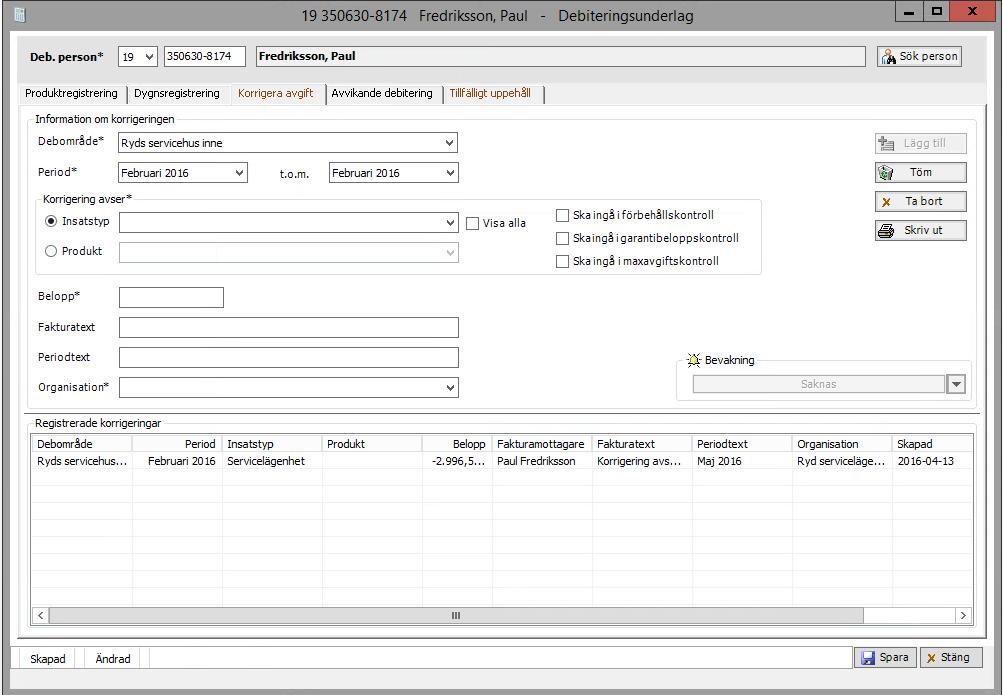Sort by the Insatstyp column header
The height and width of the screenshot is (695, 1003).
coord(272,444)
